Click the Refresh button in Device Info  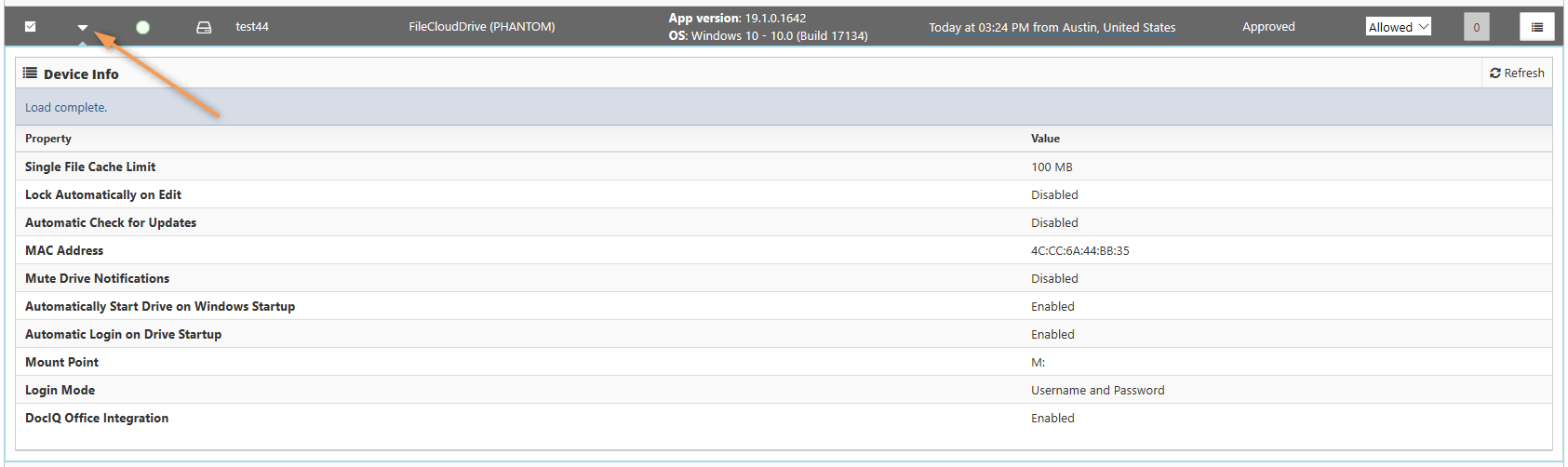pyautogui.click(x=1517, y=73)
